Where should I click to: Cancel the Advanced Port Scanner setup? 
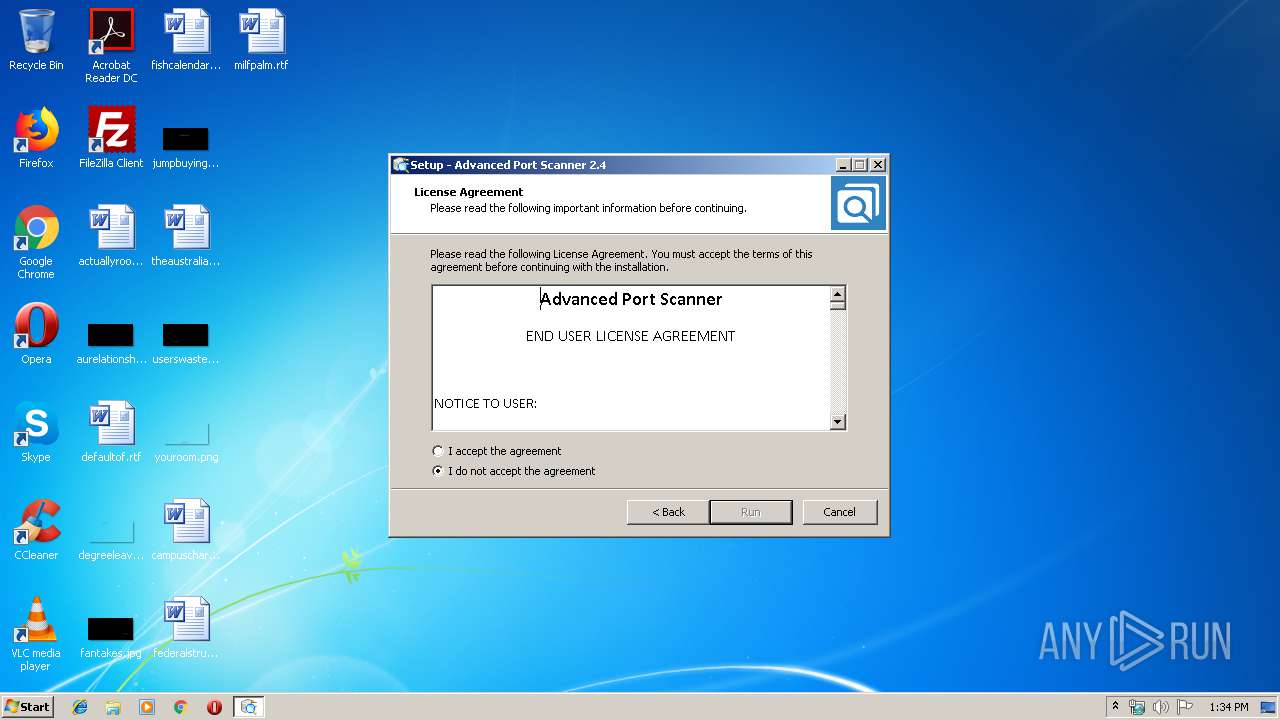tap(839, 512)
